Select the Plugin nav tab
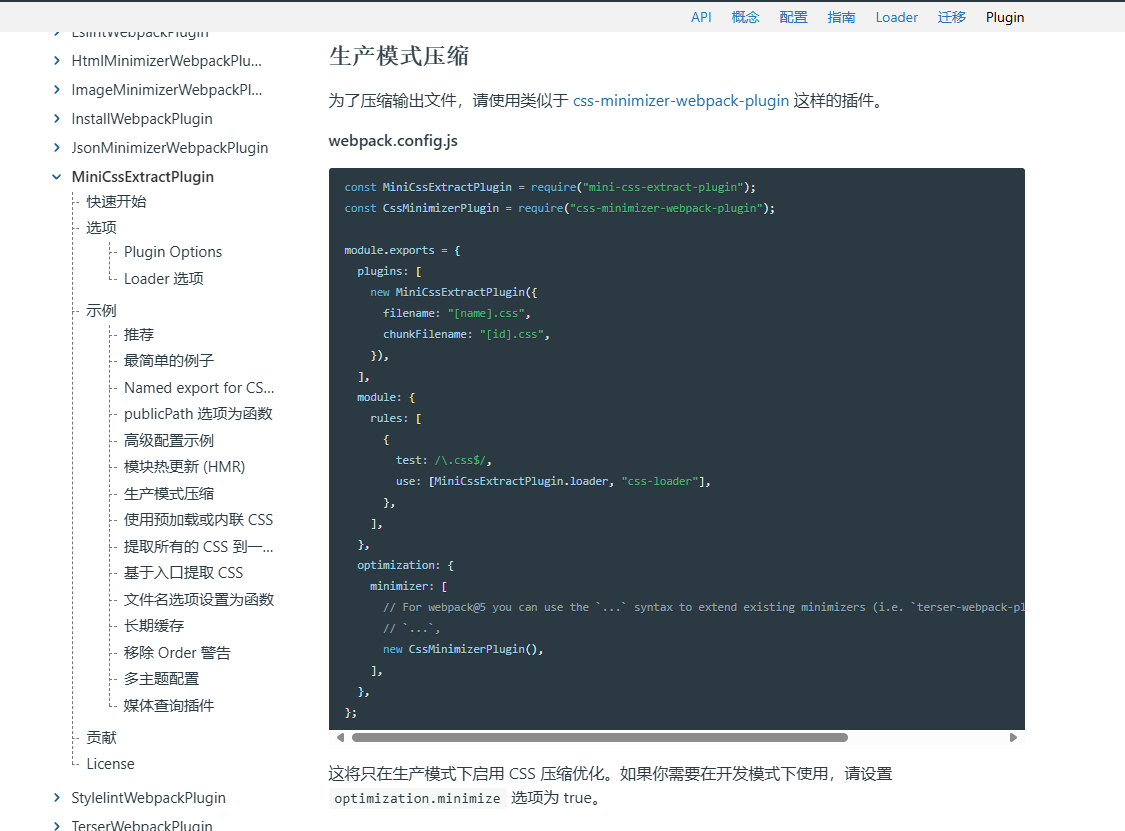Screen dimensions: 1125x831 click(x=1004, y=17)
